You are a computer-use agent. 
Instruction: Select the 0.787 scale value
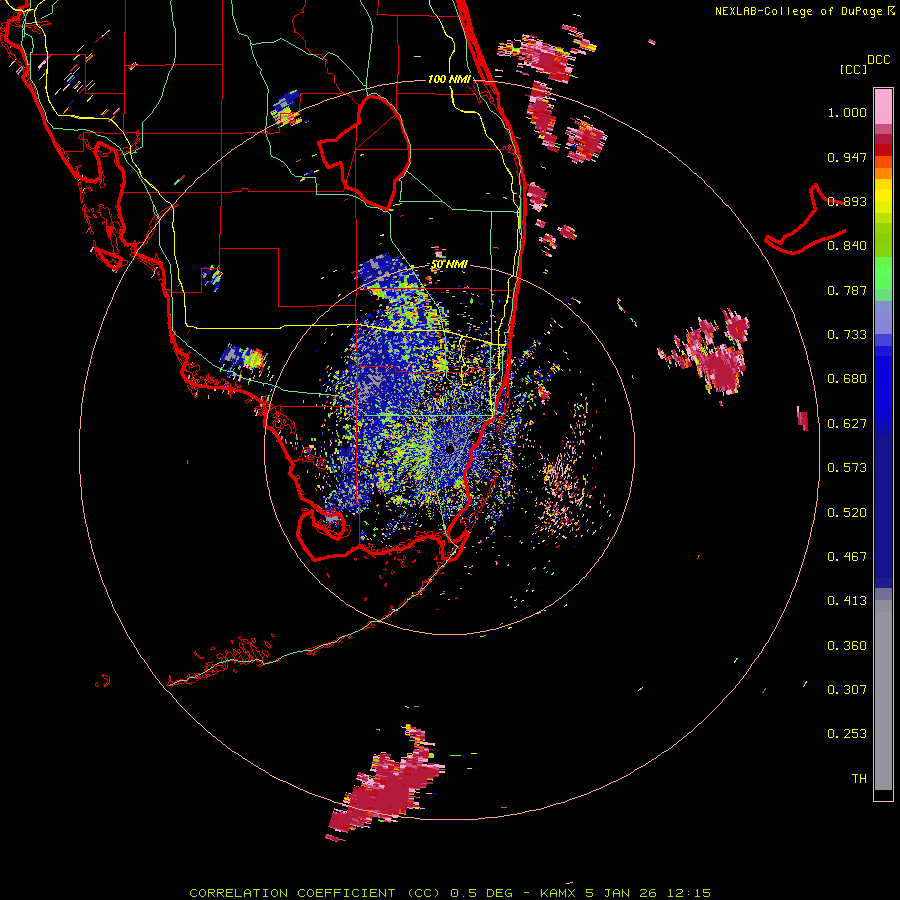[847, 290]
